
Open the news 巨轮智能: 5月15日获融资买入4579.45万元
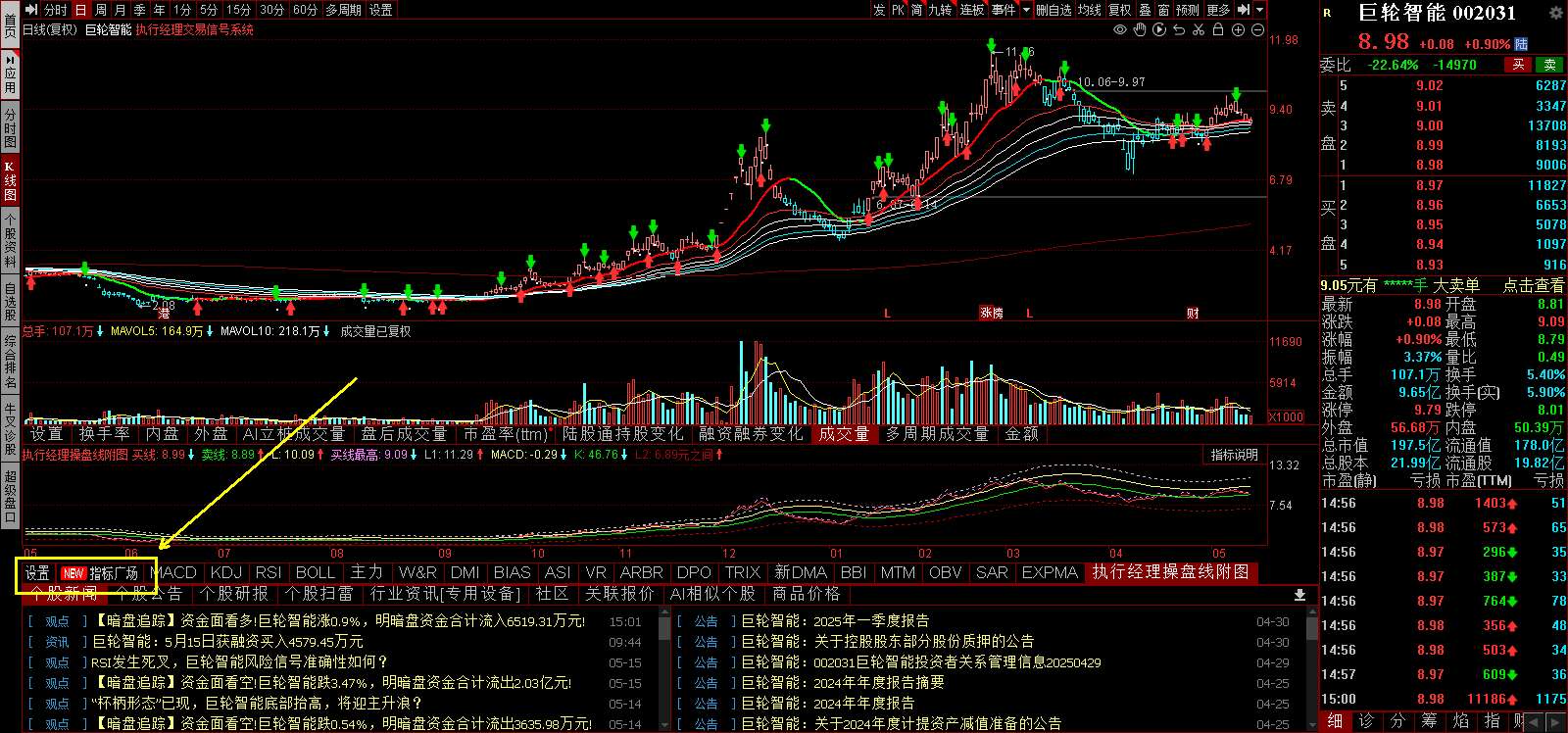coord(227,642)
